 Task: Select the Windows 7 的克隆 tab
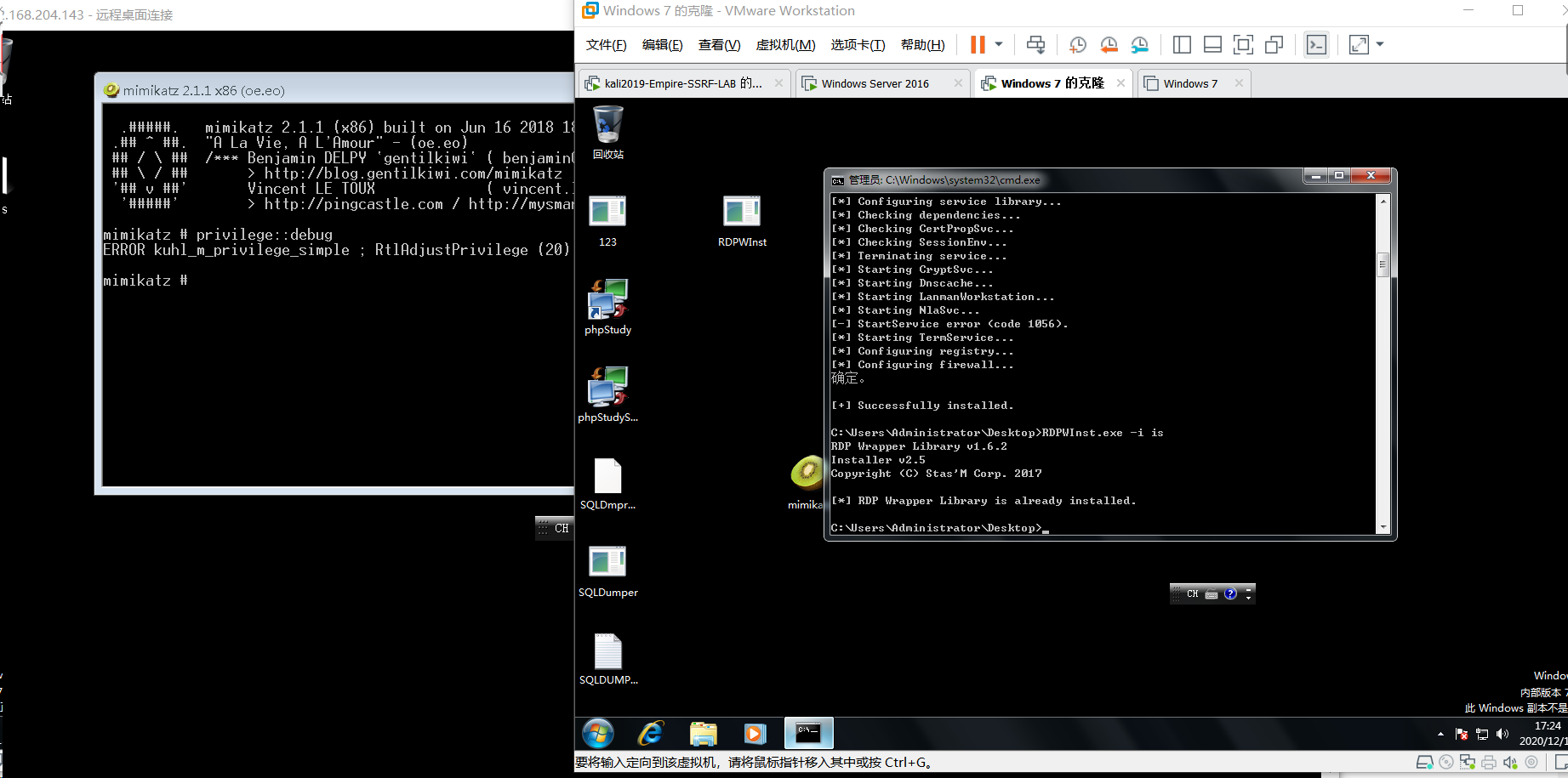[1052, 83]
